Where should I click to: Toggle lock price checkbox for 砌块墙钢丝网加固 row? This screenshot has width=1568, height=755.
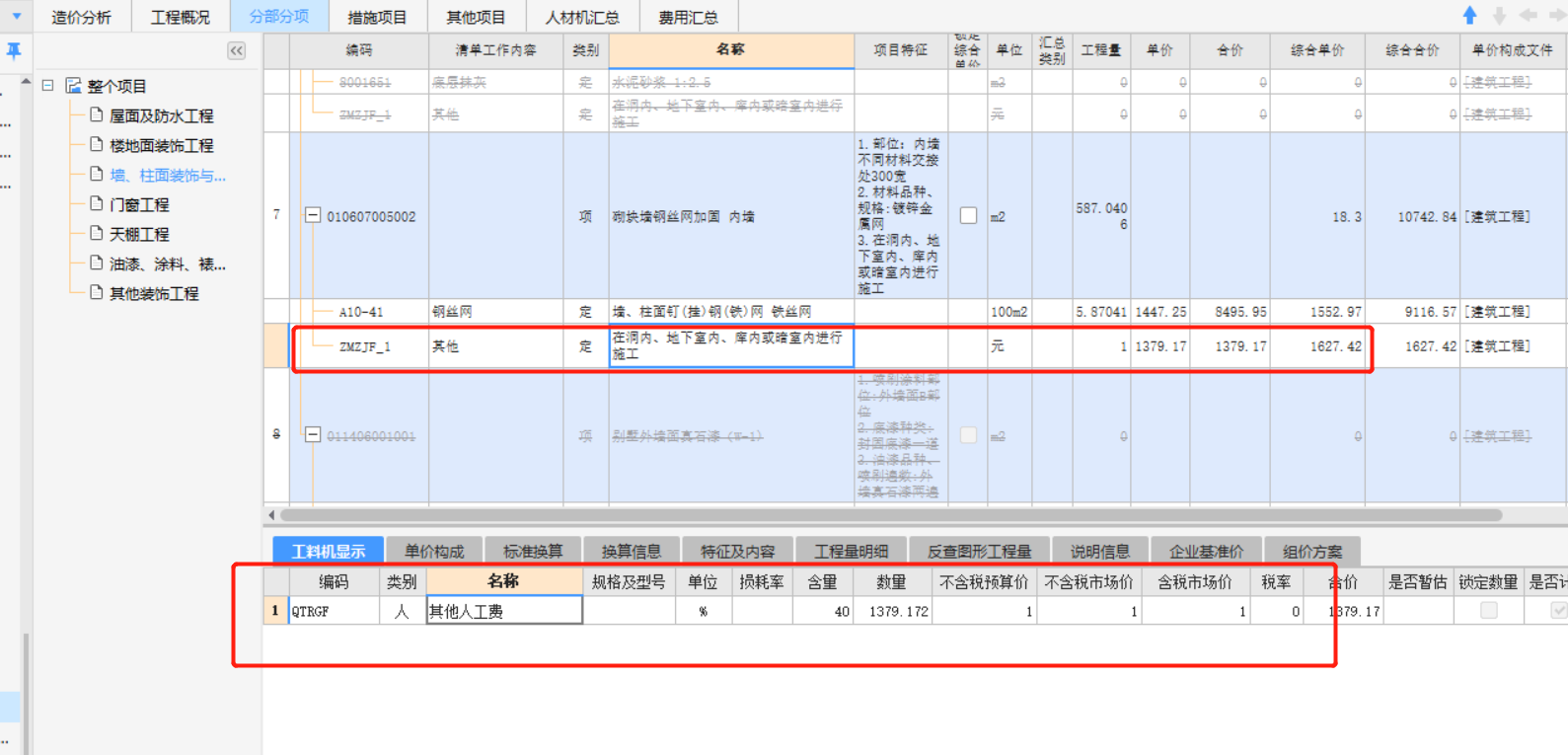tap(968, 215)
